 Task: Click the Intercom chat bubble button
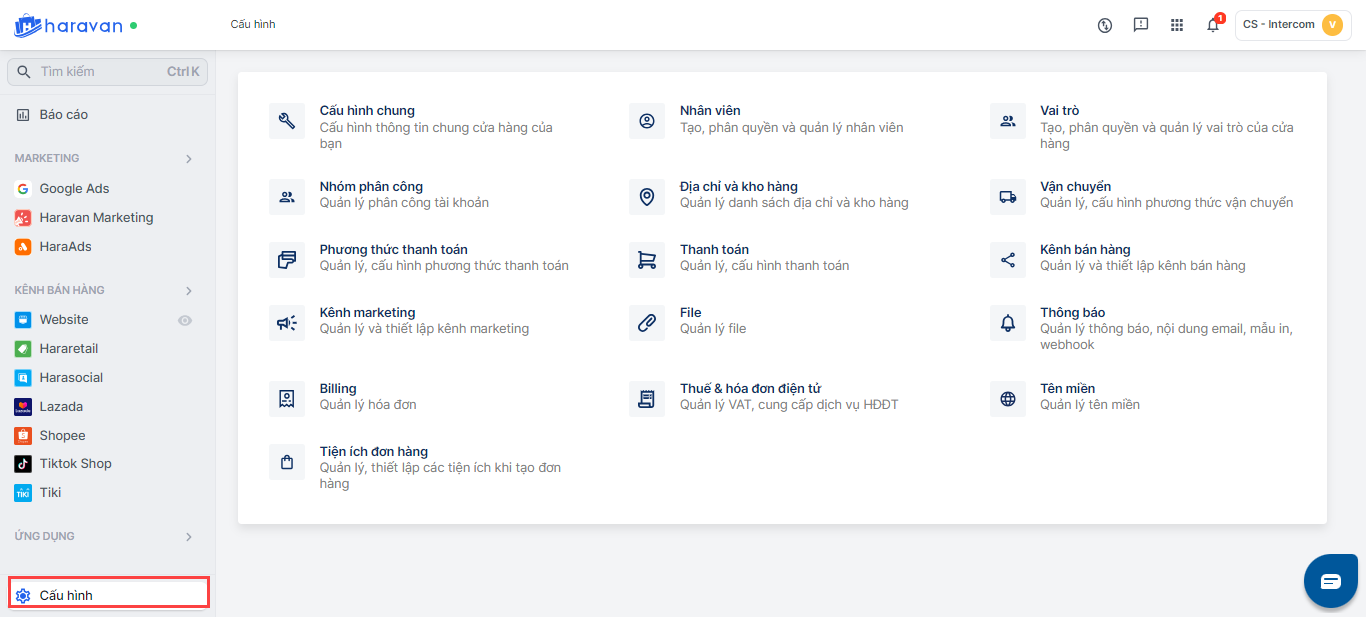point(1330,581)
